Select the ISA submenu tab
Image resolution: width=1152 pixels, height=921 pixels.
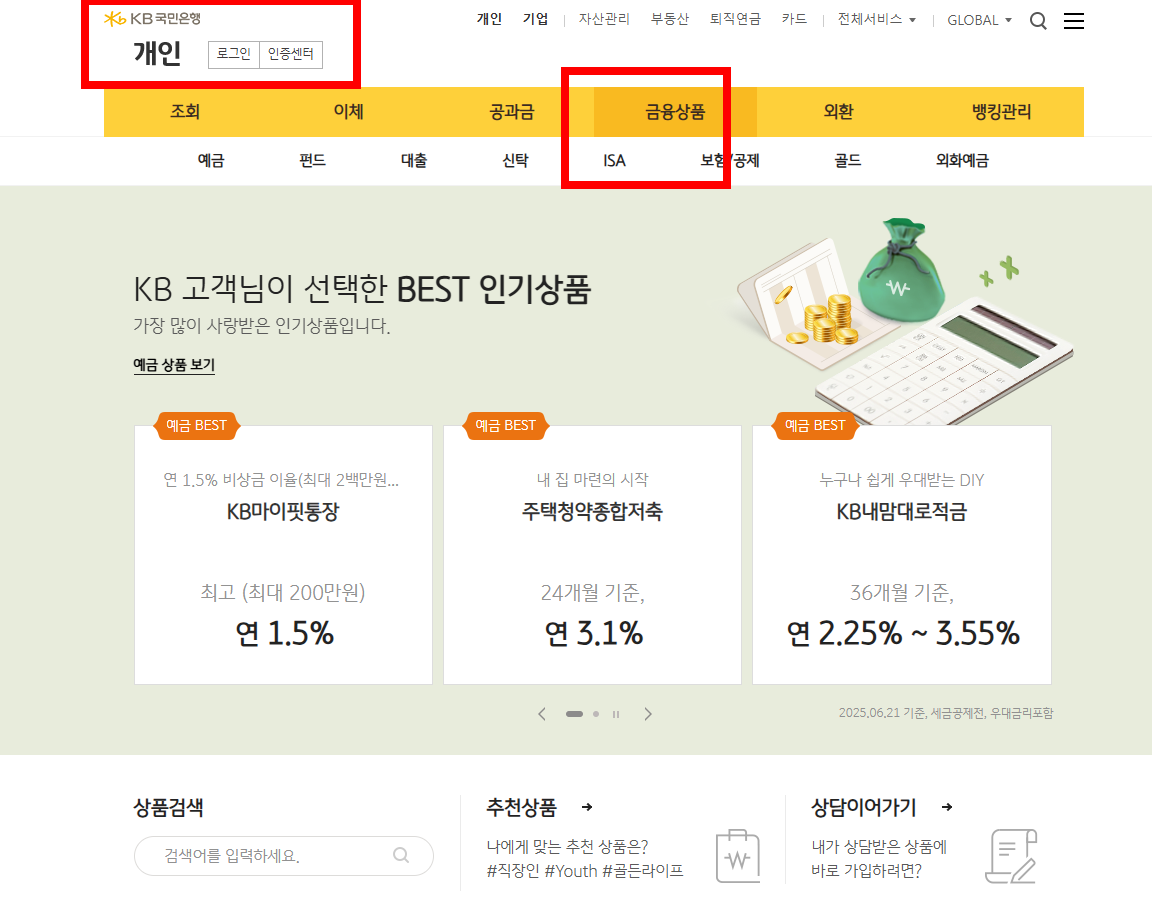tap(614, 161)
